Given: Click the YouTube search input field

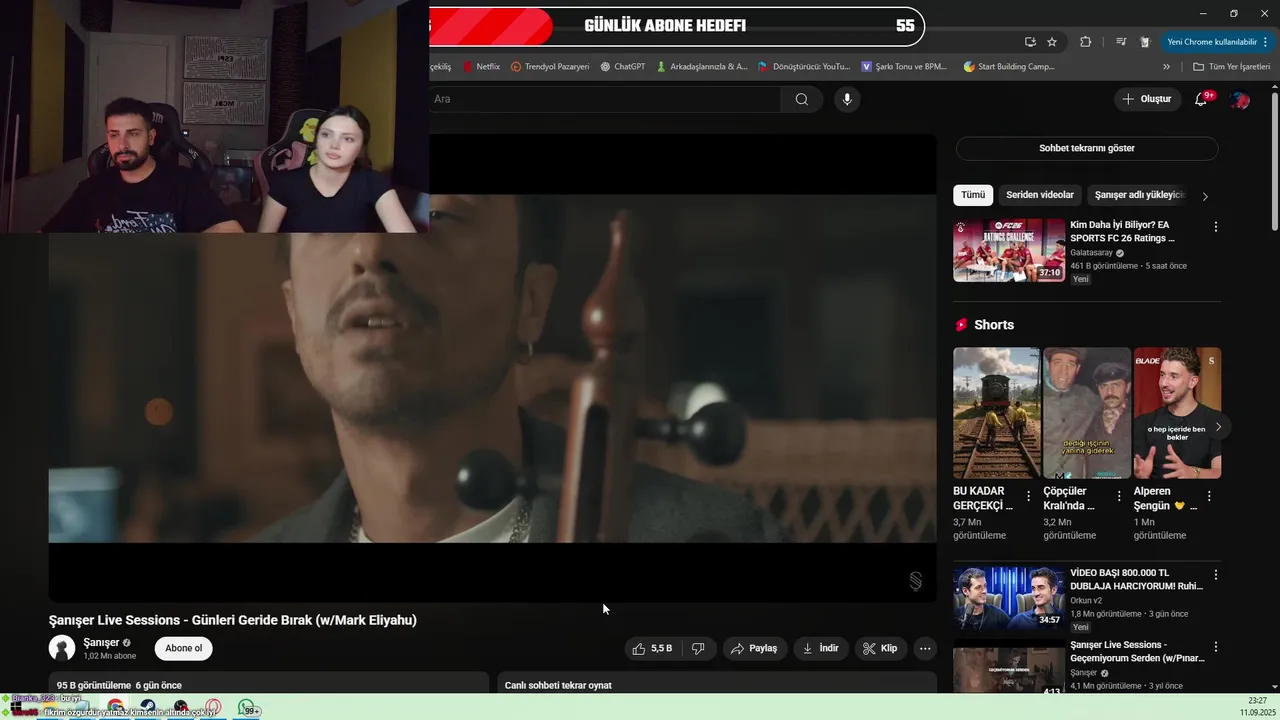Looking at the screenshot, I should [x=605, y=99].
